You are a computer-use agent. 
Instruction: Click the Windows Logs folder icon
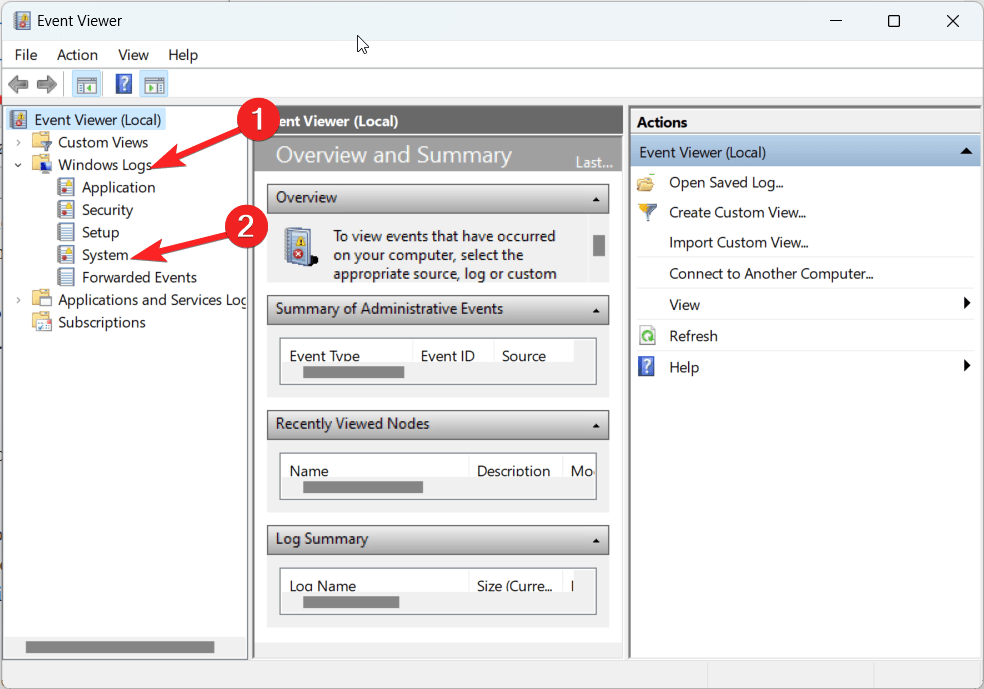[x=41, y=164]
